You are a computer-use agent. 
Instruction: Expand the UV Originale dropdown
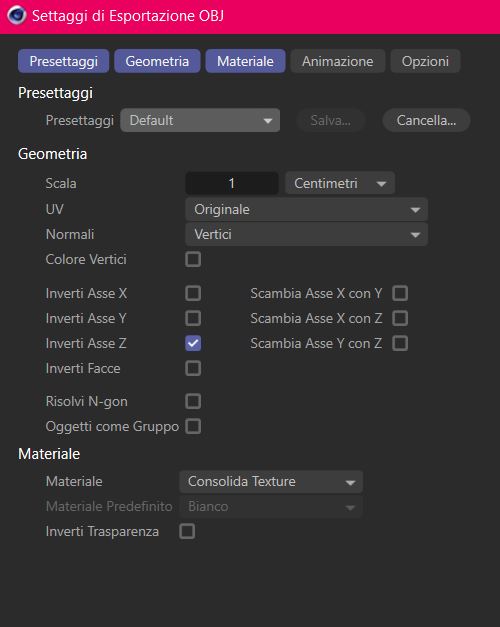click(306, 209)
